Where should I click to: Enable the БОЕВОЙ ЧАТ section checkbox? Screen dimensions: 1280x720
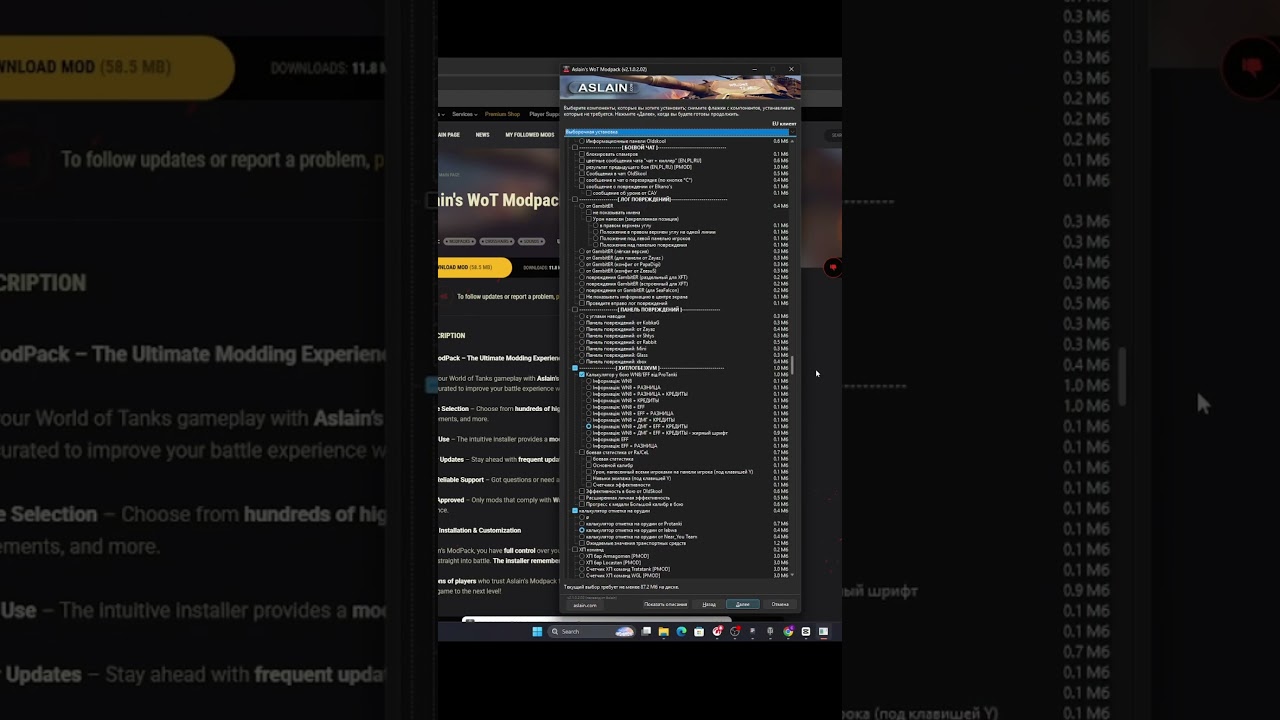pyautogui.click(x=575, y=147)
